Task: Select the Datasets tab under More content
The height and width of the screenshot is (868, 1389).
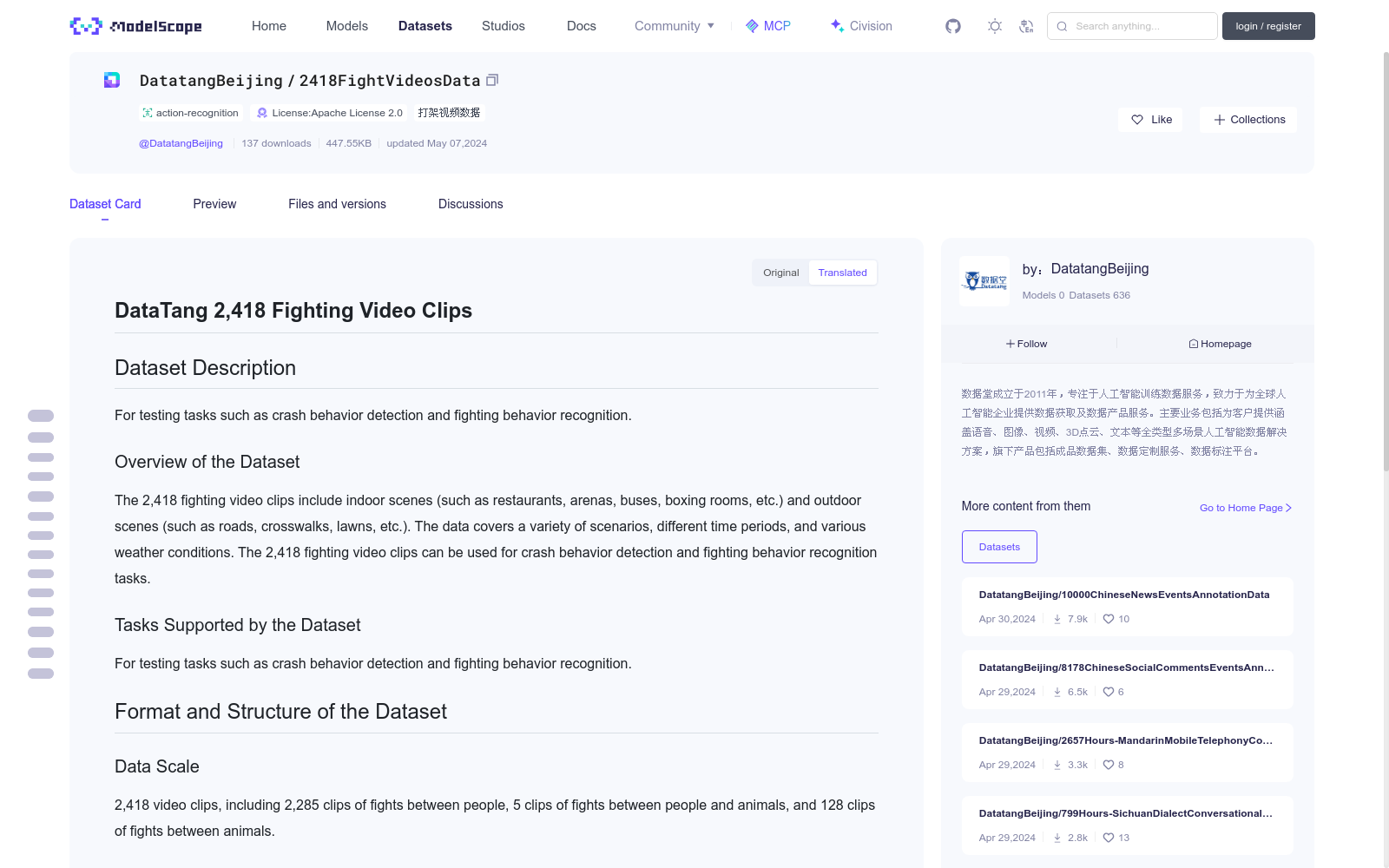Action: 999,547
